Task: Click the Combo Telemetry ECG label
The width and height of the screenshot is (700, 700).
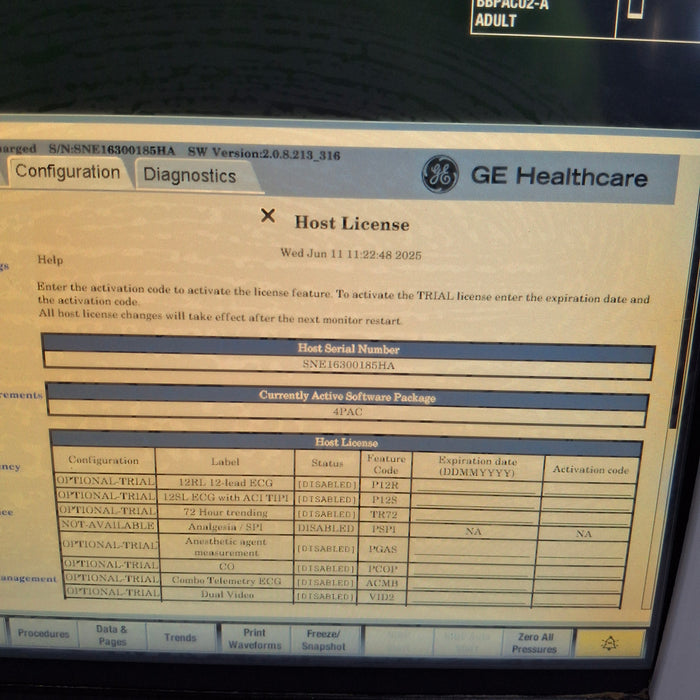Action: [226, 580]
